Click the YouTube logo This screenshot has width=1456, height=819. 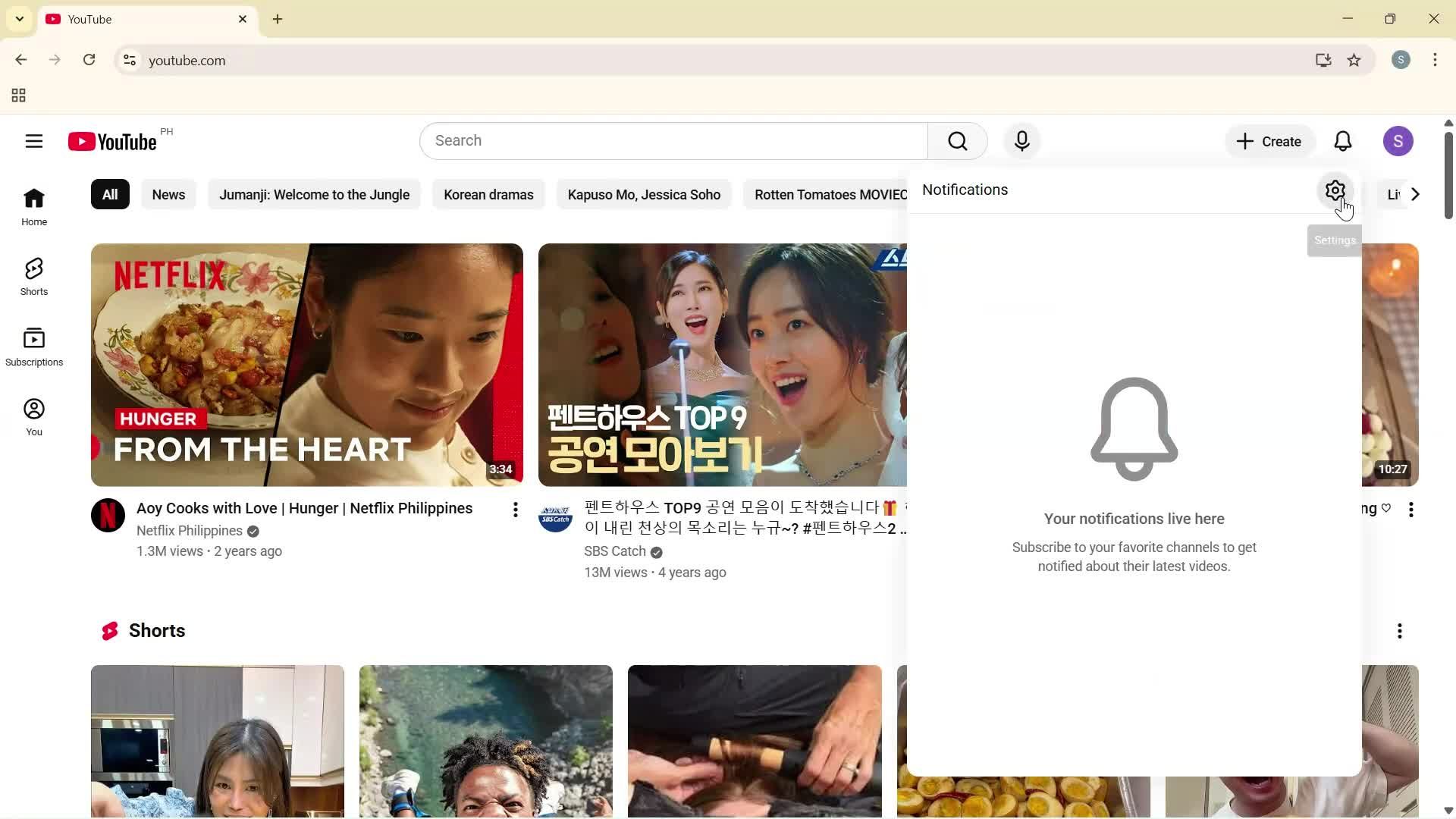[x=111, y=141]
